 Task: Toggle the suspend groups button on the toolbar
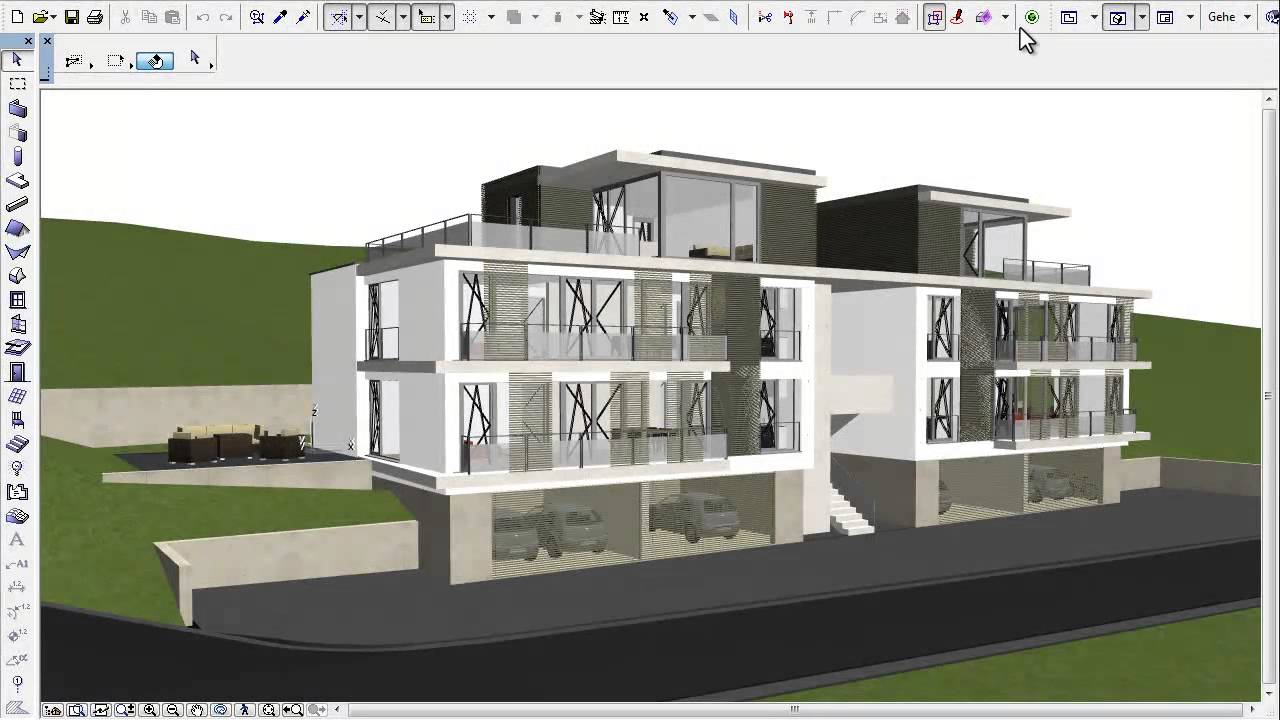coord(935,17)
